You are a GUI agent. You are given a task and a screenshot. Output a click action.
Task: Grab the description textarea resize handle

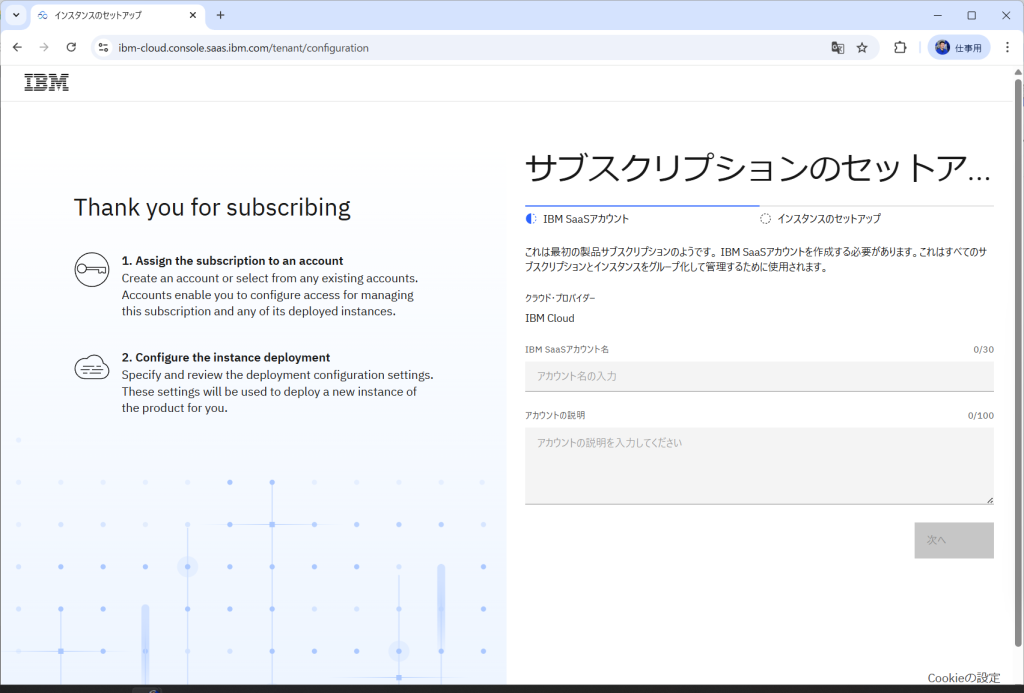coord(989,500)
